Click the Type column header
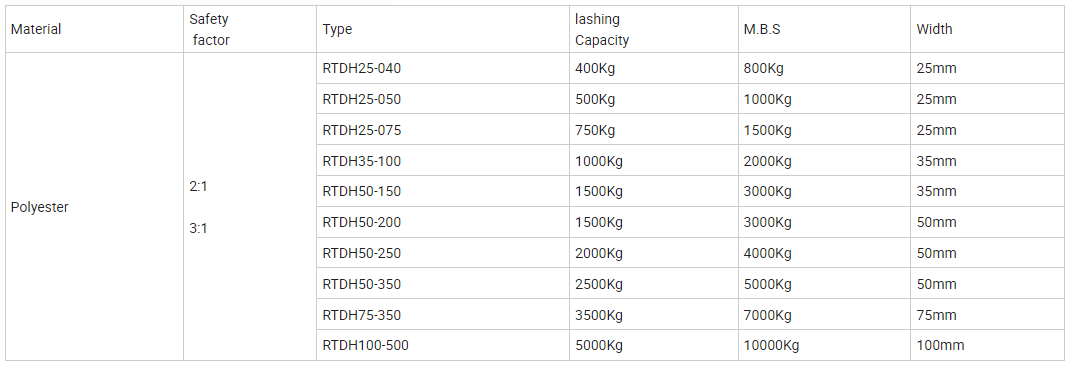The width and height of the screenshot is (1069, 369). (x=337, y=29)
